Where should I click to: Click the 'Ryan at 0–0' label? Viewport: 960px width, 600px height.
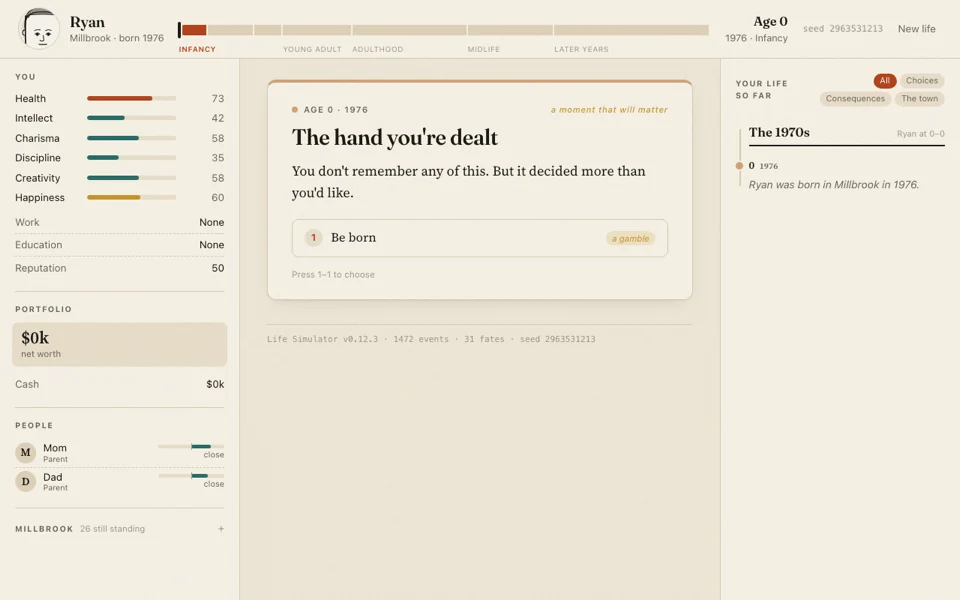click(920, 133)
